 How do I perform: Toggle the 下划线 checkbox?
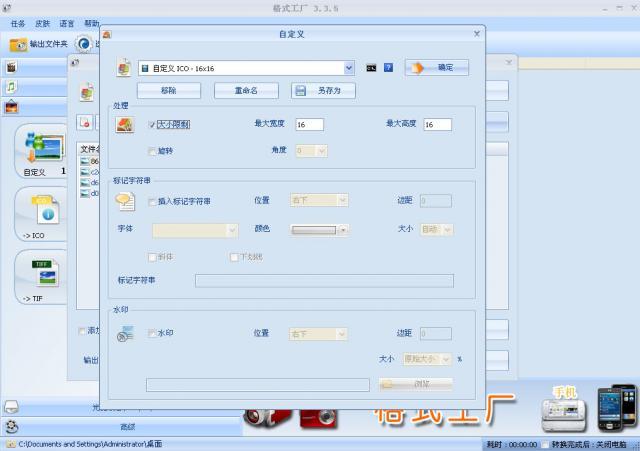pos(234,257)
